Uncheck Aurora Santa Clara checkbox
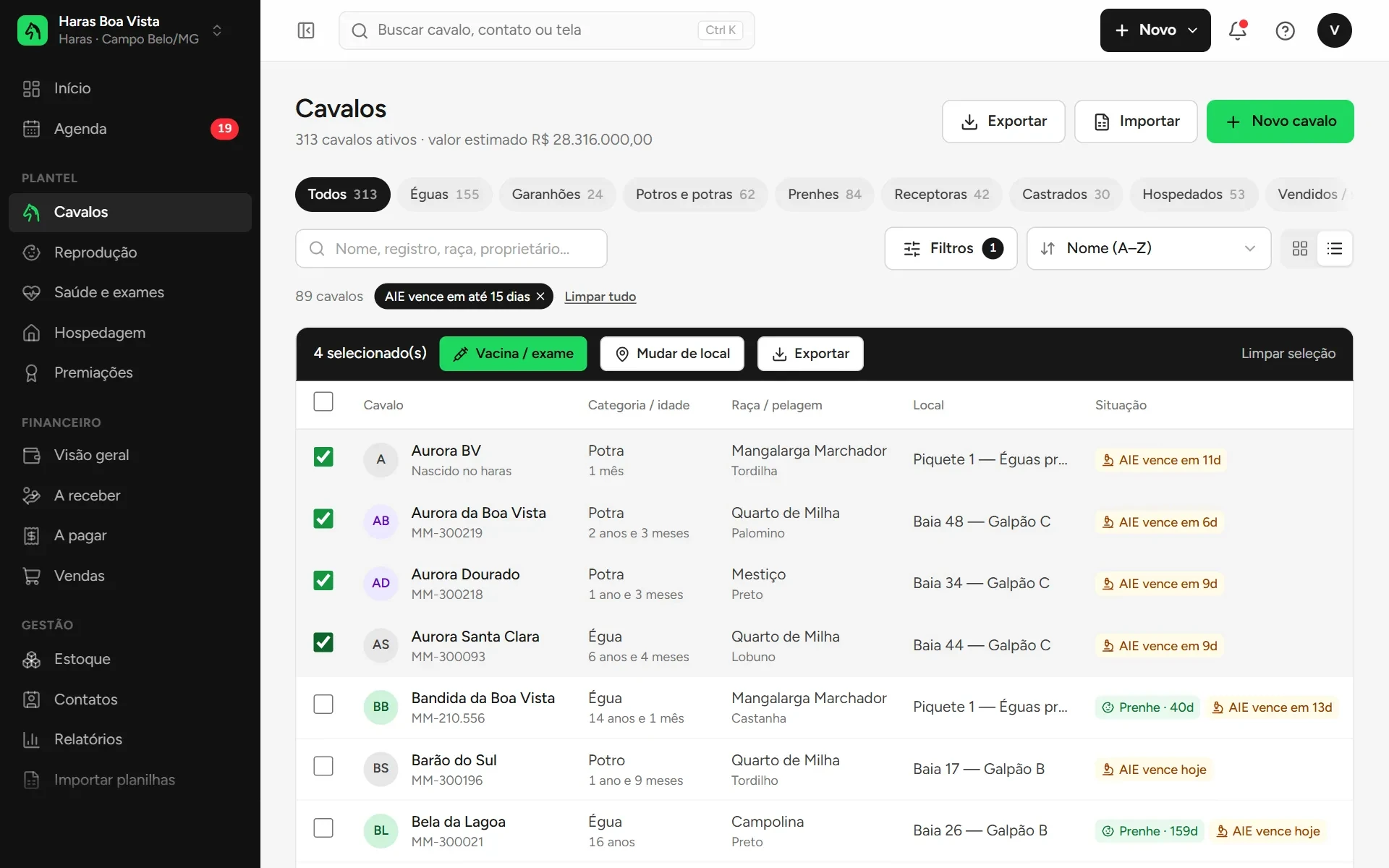Image resolution: width=1389 pixels, height=868 pixels. point(323,642)
